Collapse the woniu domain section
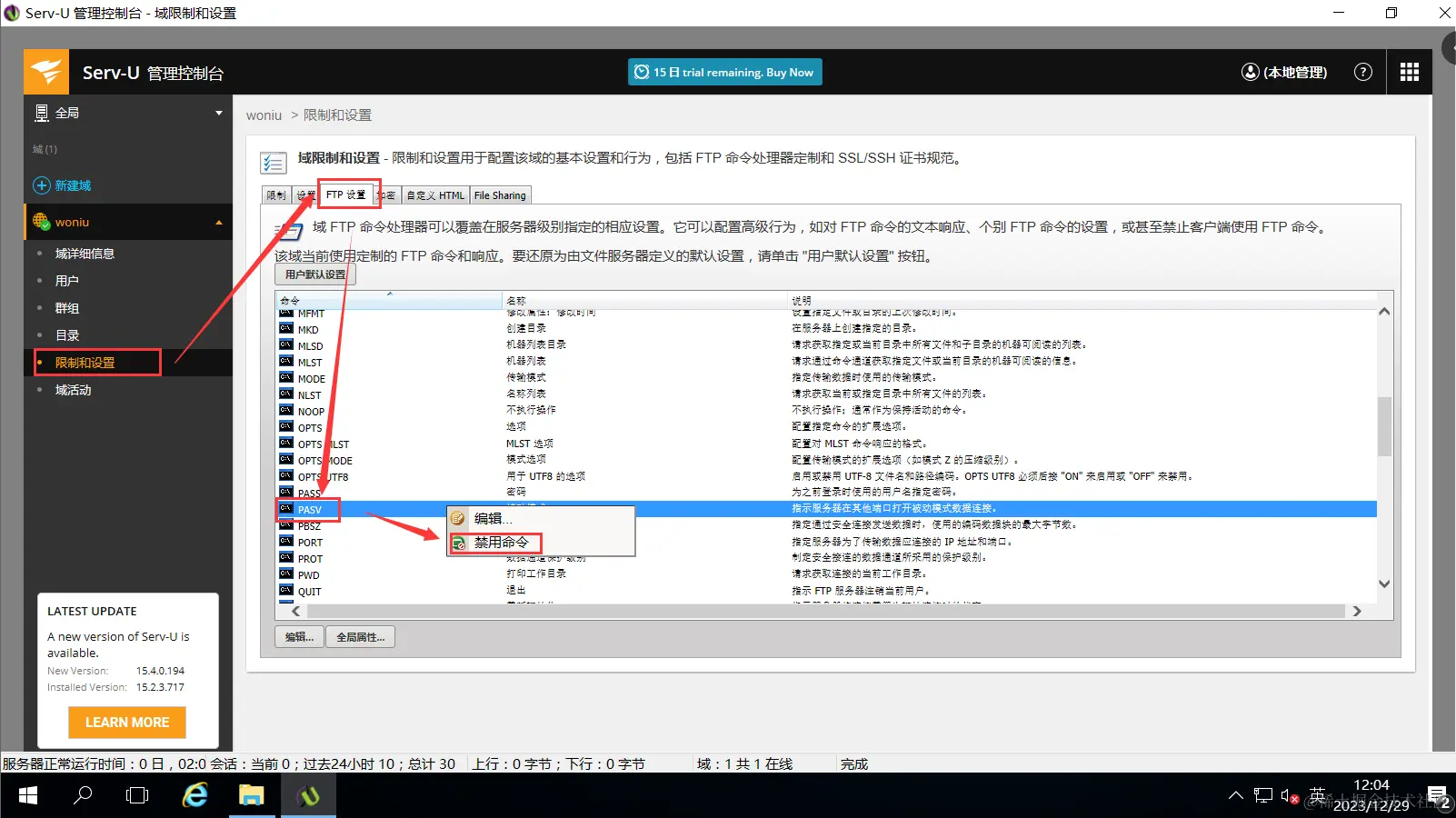Viewport: 1456px width, 818px height. (x=219, y=222)
